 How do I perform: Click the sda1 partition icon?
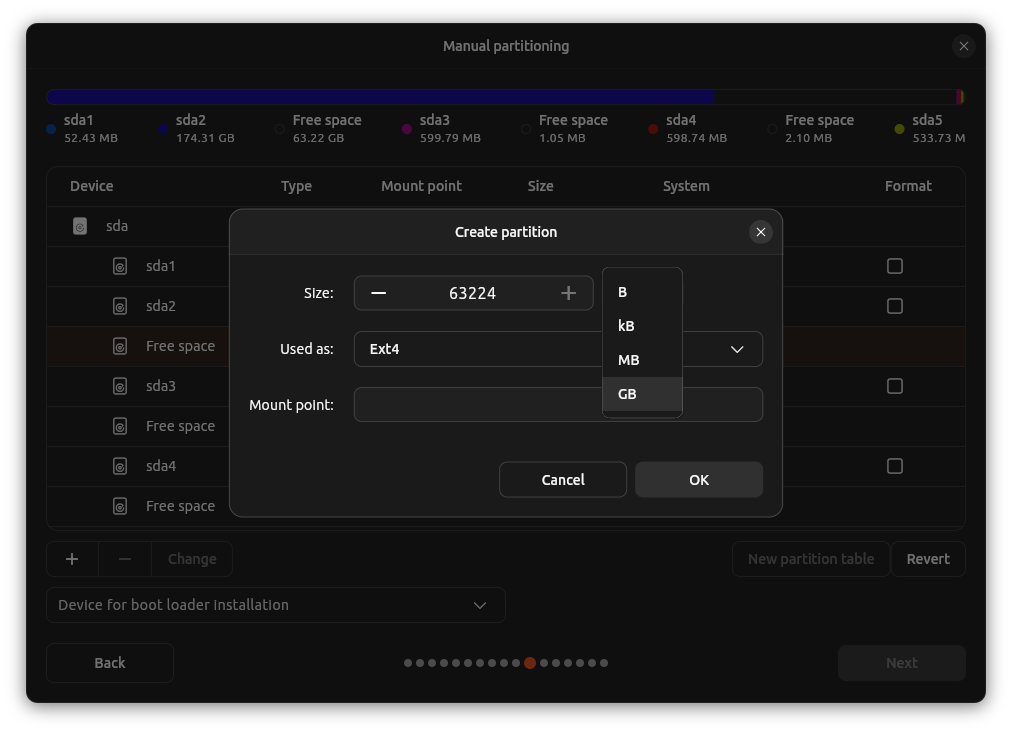click(x=120, y=266)
